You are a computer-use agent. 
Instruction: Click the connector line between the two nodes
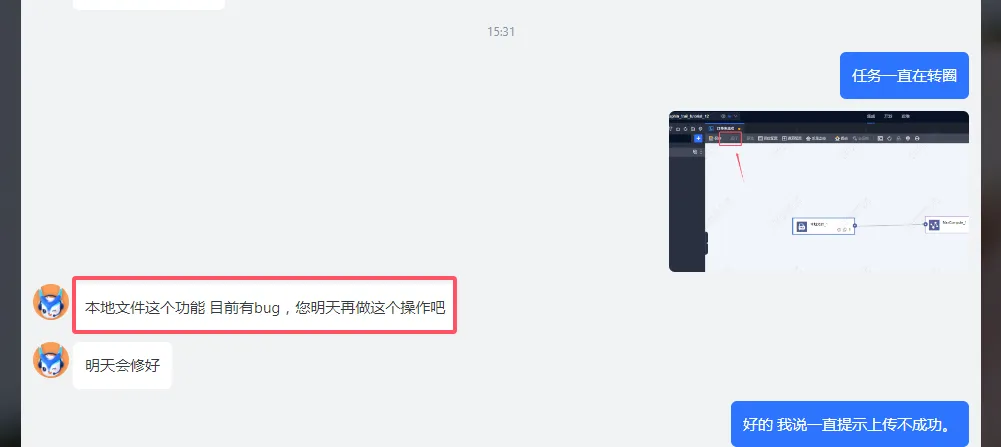(x=890, y=225)
